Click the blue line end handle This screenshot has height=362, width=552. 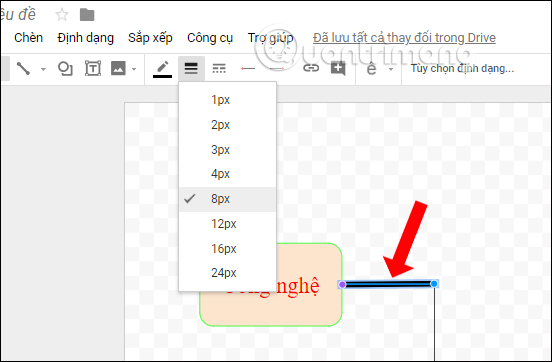434,284
